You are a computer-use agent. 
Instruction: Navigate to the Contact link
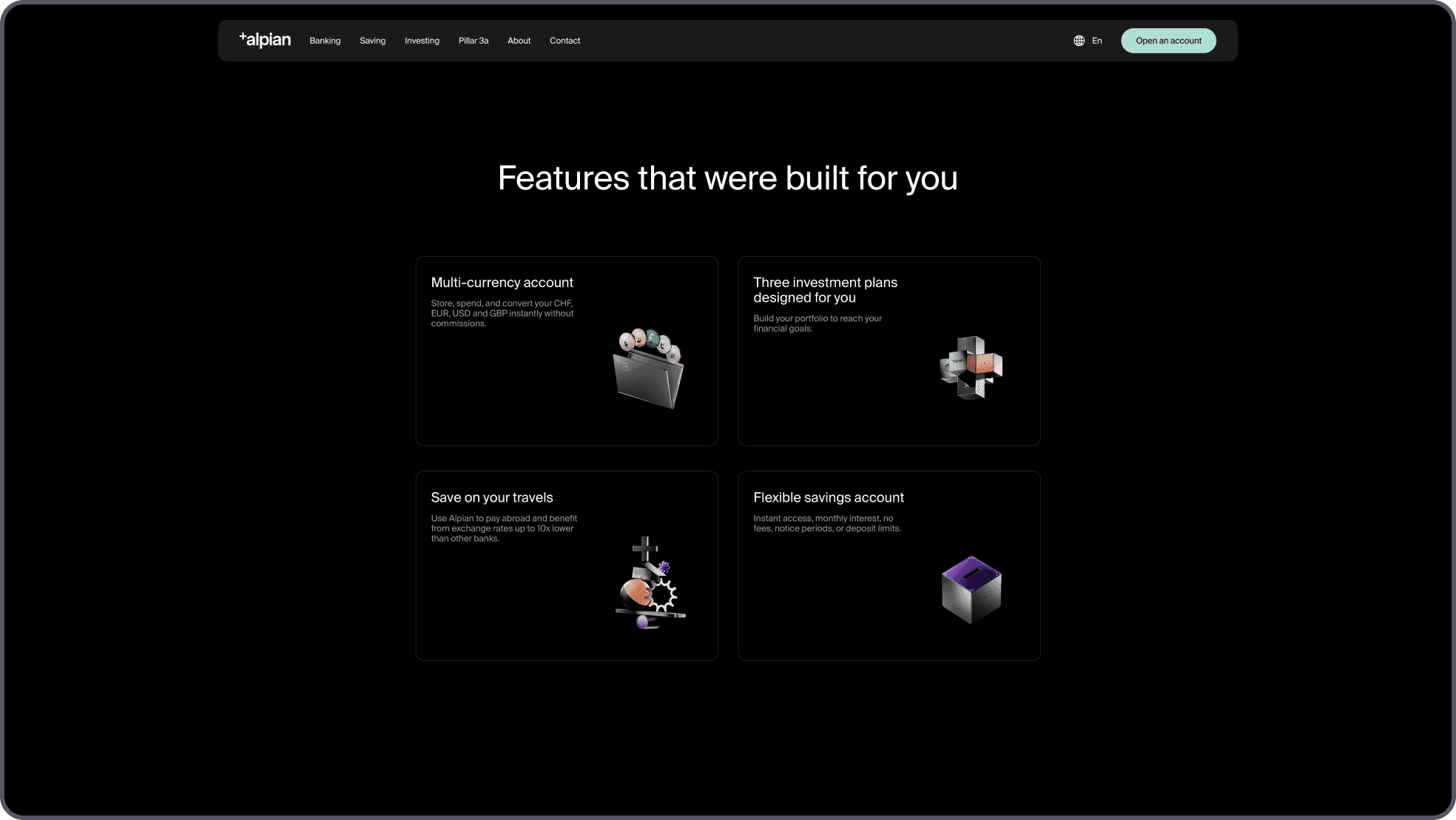pos(564,41)
